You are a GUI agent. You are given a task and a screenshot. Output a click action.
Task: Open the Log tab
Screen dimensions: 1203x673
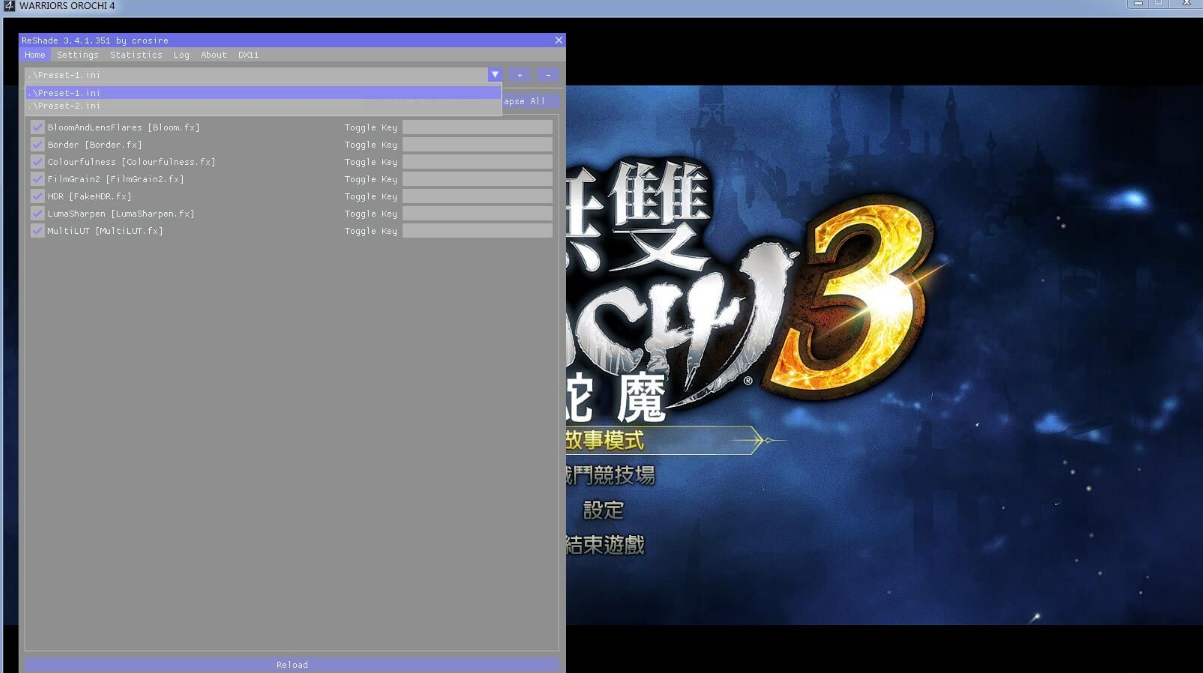181,55
